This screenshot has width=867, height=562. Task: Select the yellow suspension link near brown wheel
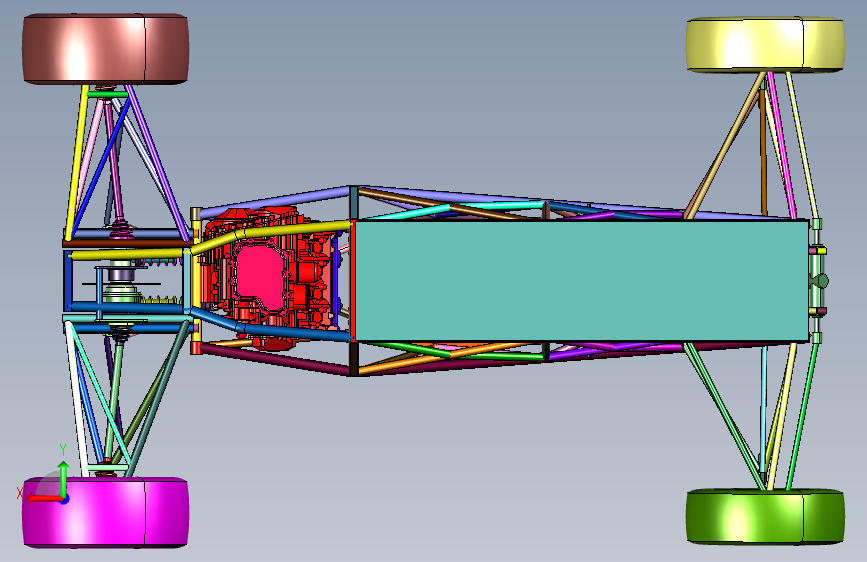(77, 162)
